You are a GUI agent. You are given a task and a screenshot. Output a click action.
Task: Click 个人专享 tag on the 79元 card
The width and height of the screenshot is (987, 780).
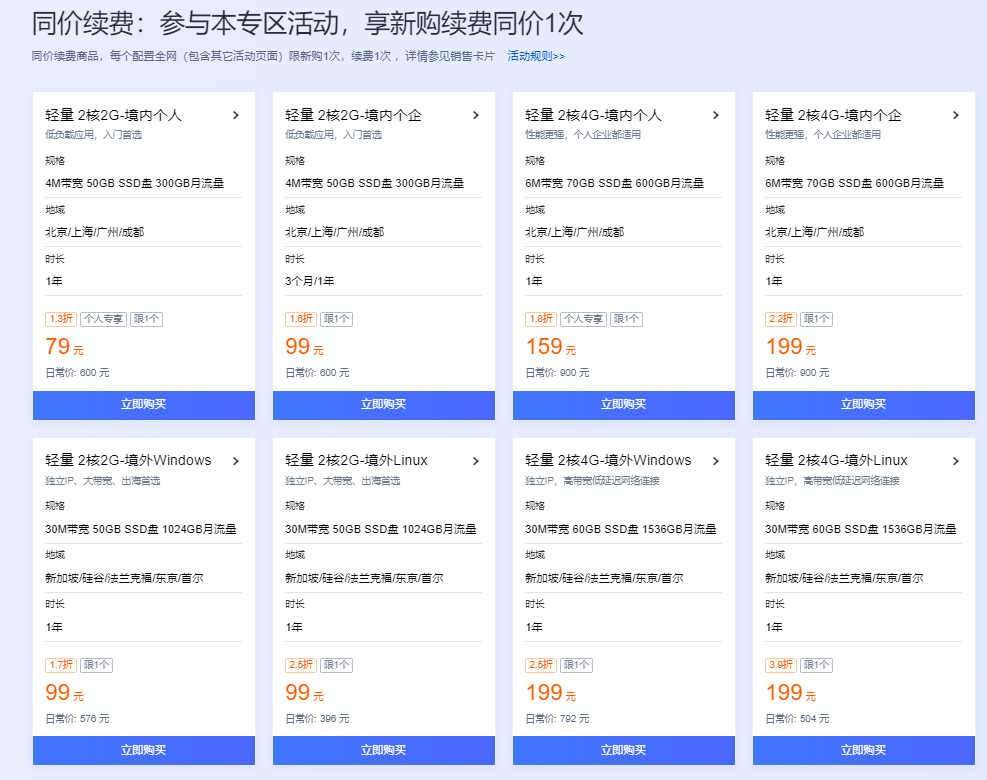pos(103,319)
